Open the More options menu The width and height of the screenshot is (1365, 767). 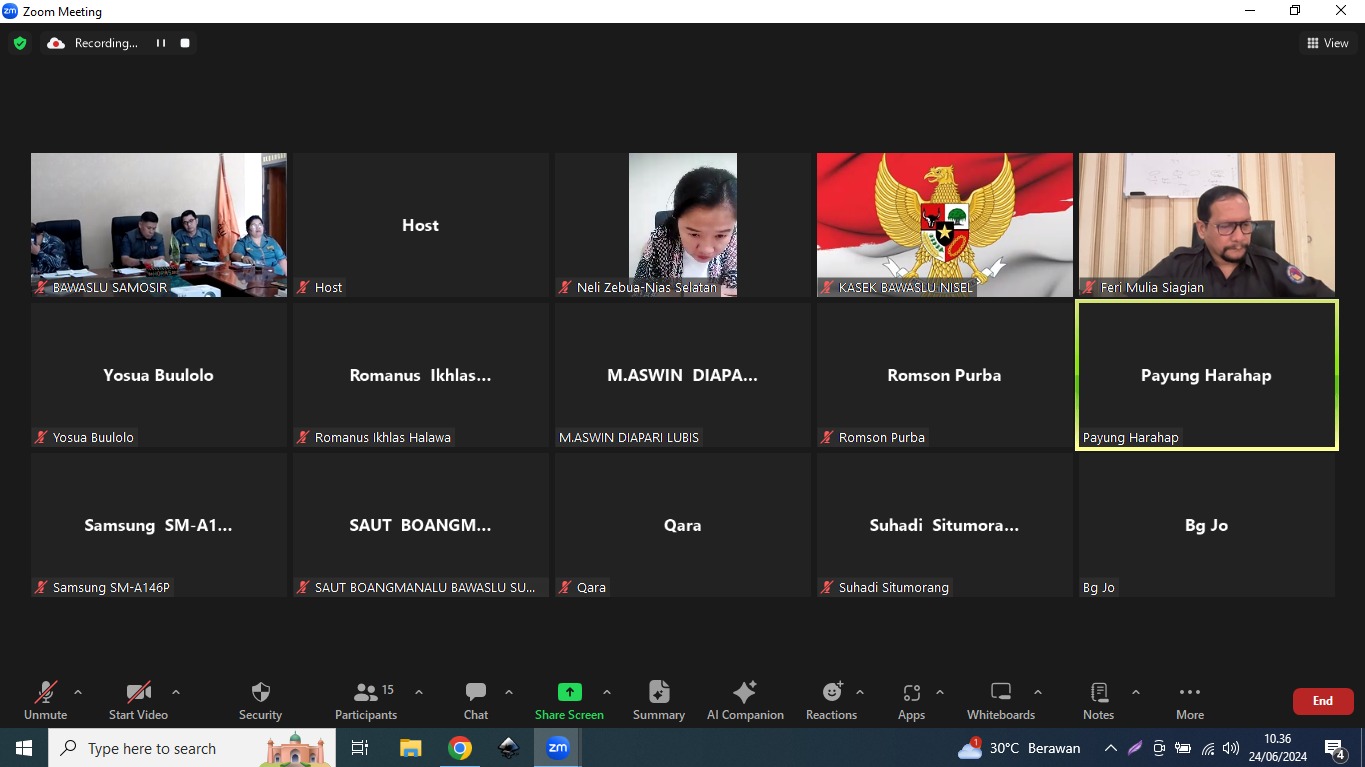coord(1189,700)
